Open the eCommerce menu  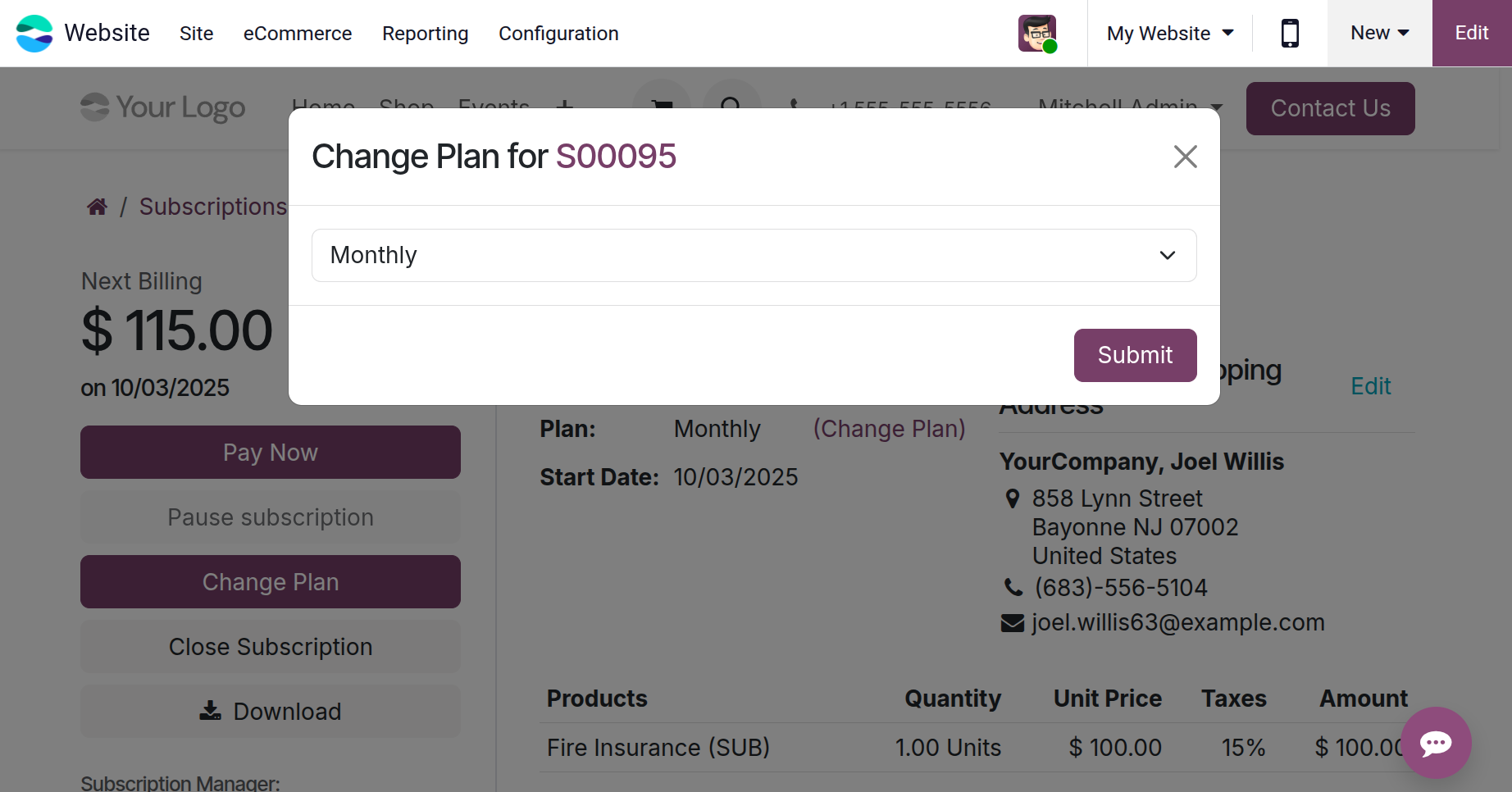tap(298, 34)
